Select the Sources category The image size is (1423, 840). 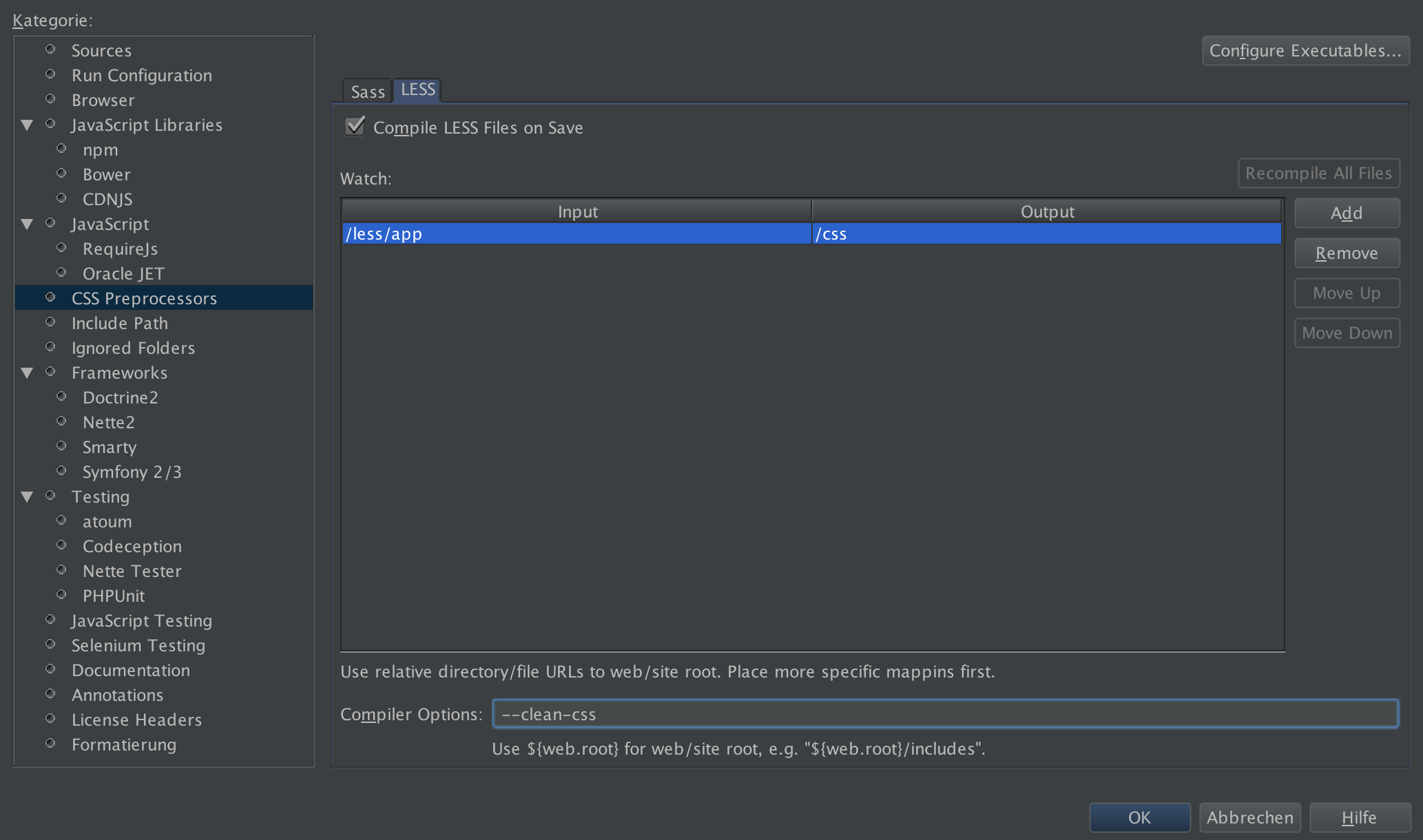click(x=101, y=51)
